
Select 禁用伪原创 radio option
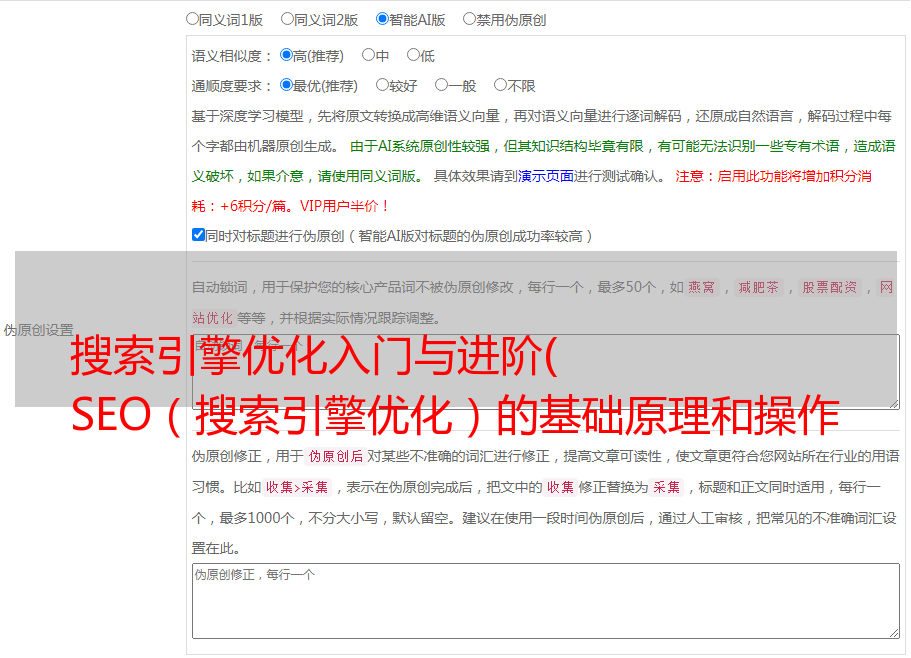click(x=469, y=19)
